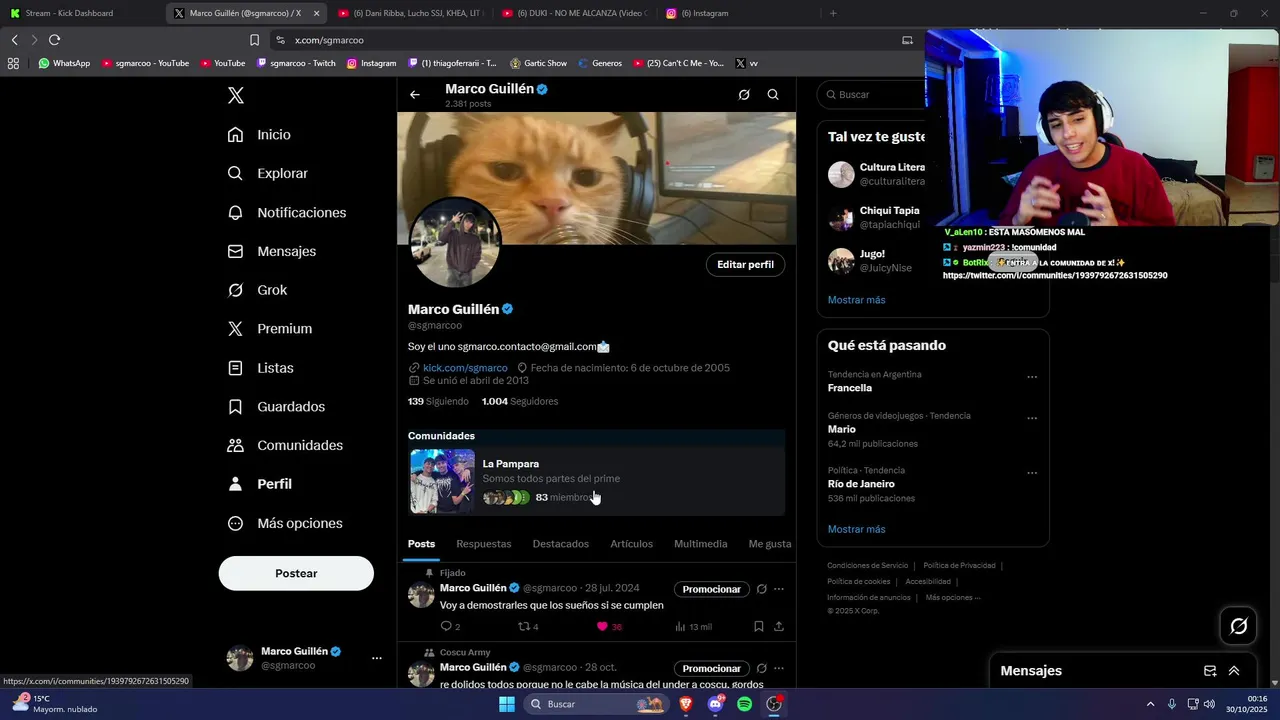Click the Postear button
1280x720 pixels.
296,573
